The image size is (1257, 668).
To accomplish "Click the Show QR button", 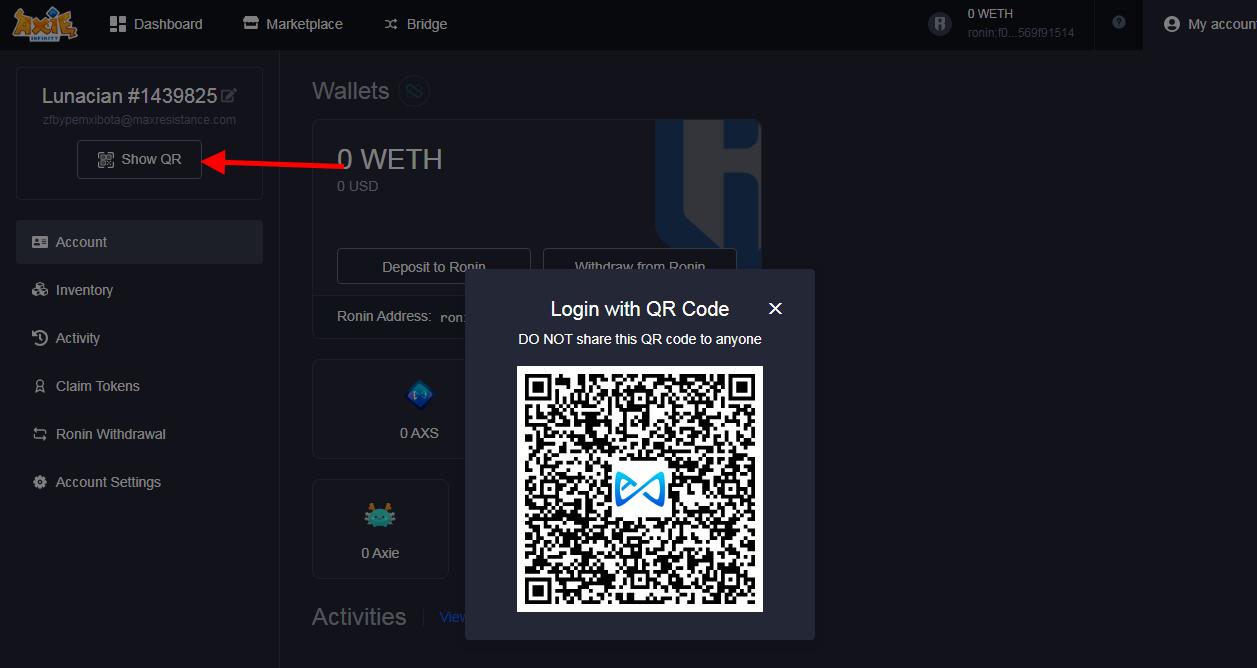I will [x=139, y=159].
